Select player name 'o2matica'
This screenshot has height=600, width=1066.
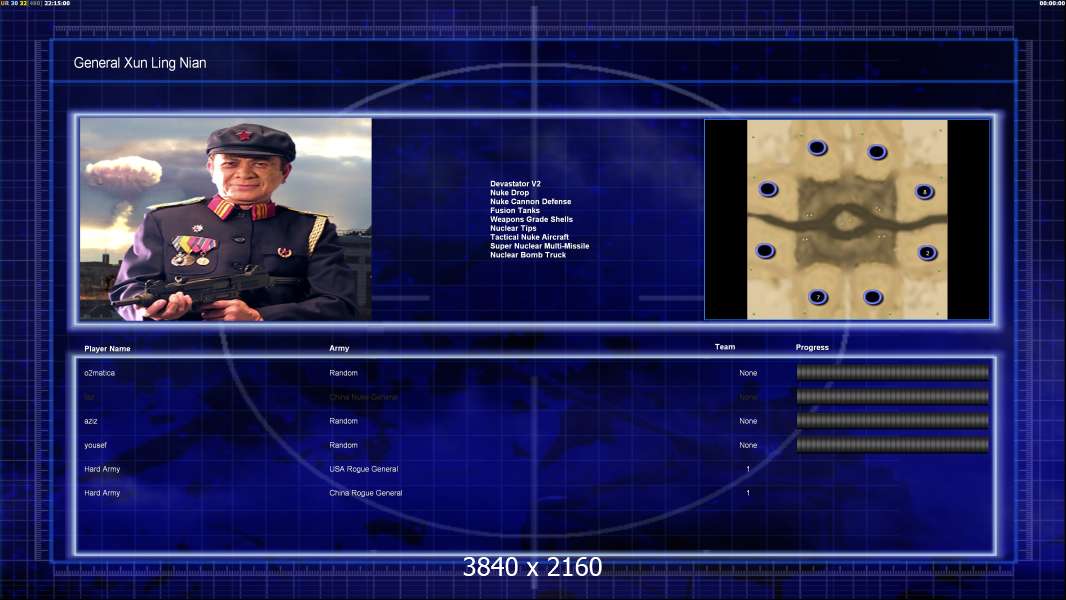99,373
